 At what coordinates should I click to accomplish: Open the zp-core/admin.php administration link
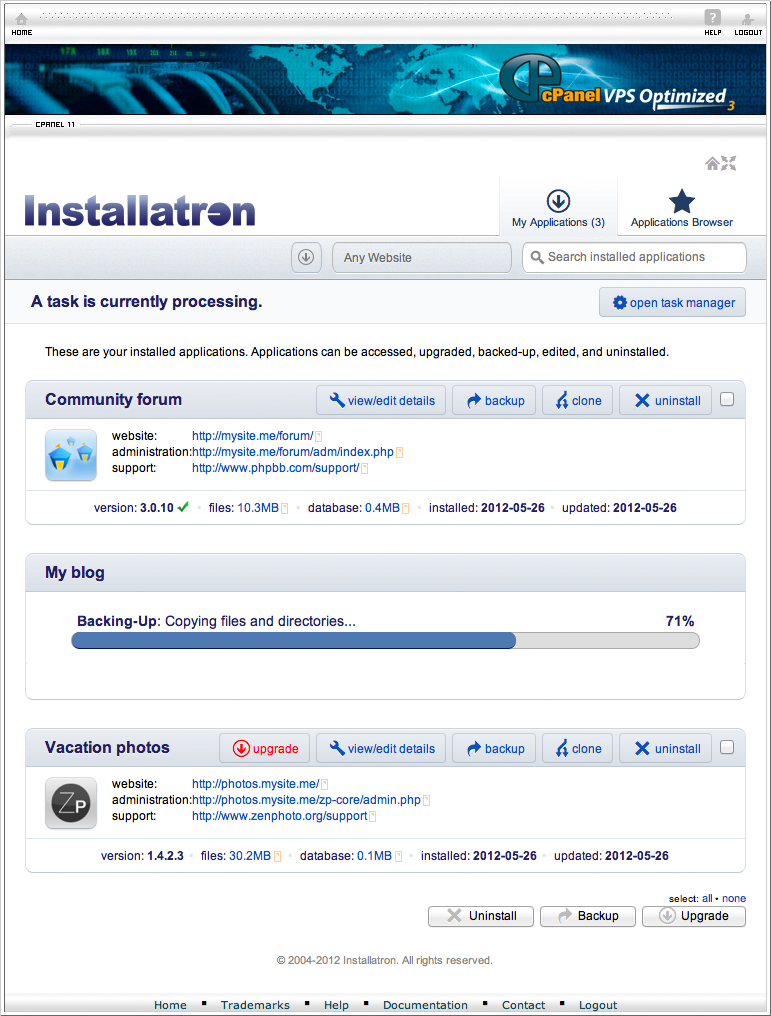(306, 800)
